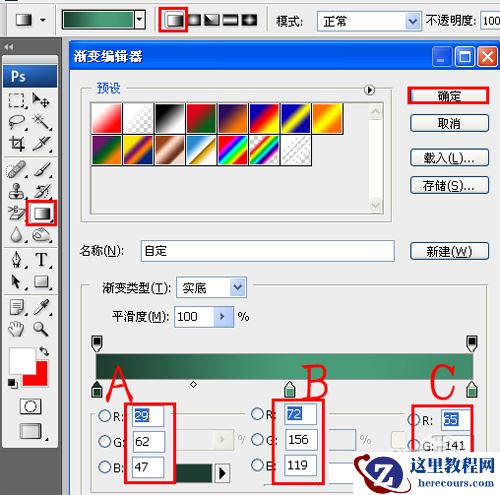Select the Brush tool
500x495 pixels.
point(42,169)
